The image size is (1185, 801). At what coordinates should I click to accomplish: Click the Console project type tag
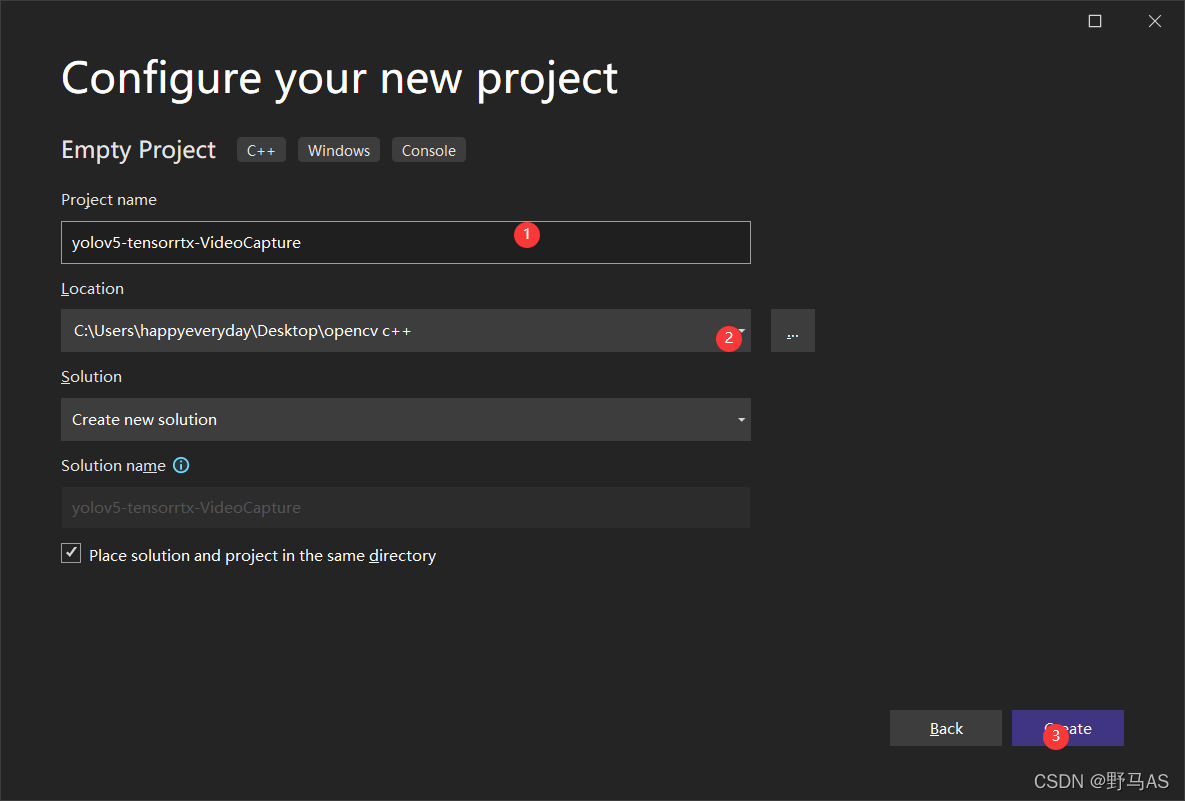(x=429, y=151)
